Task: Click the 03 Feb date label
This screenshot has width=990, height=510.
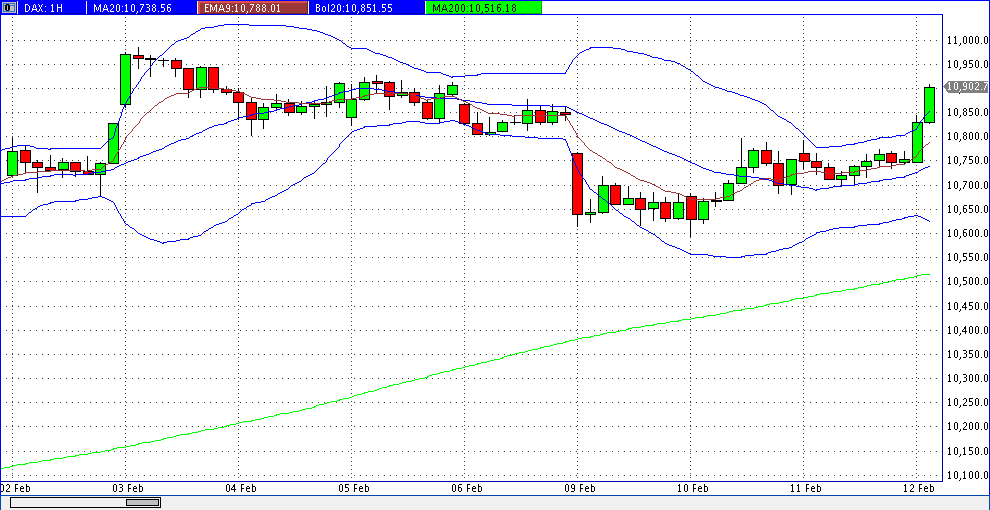Action: (x=129, y=489)
